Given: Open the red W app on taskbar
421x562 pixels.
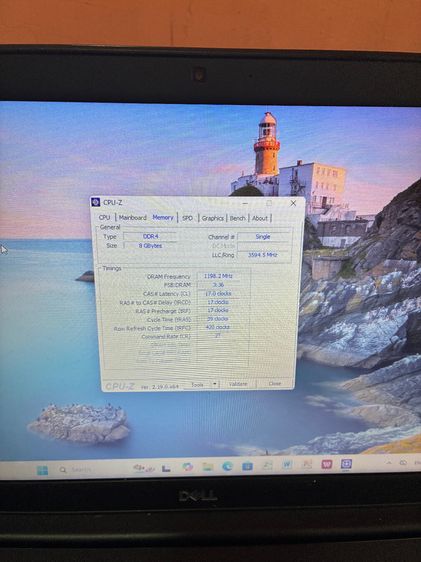Looking at the screenshot, I should pyautogui.click(x=326, y=465).
